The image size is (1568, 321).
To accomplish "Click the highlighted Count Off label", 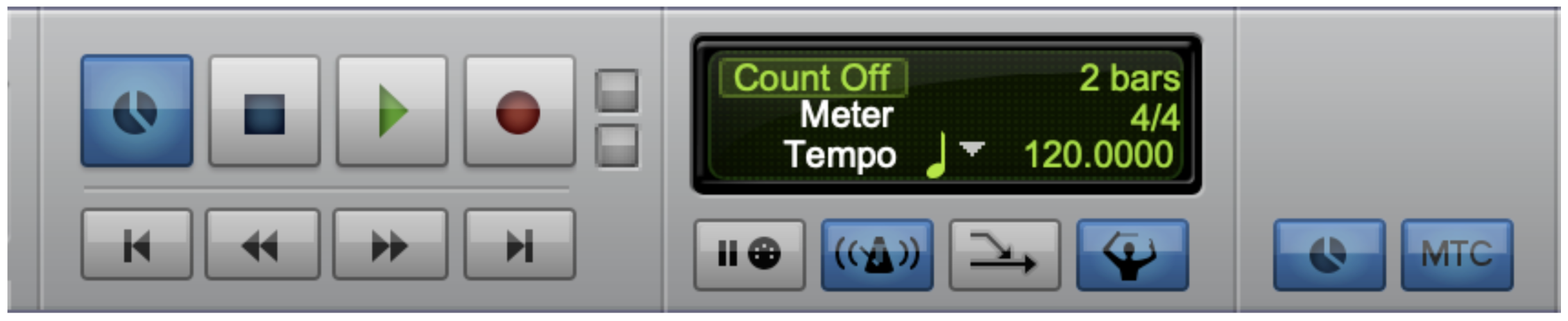I will point(813,78).
